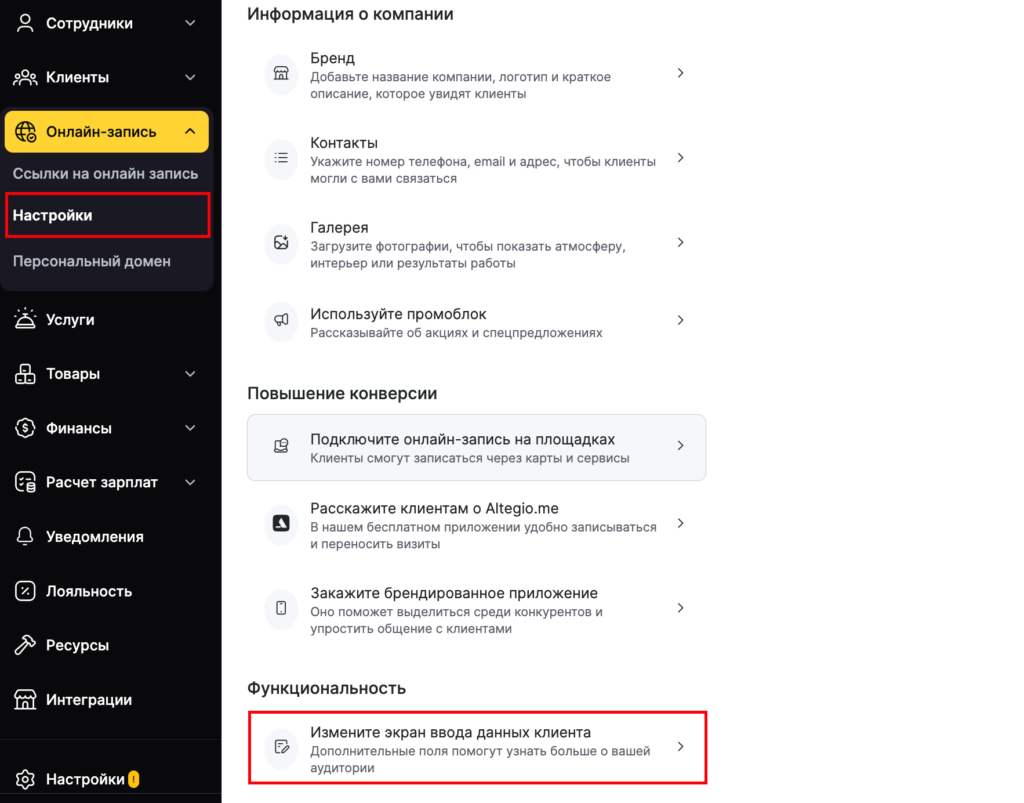Select Персональный домен submenu item

(x=92, y=261)
